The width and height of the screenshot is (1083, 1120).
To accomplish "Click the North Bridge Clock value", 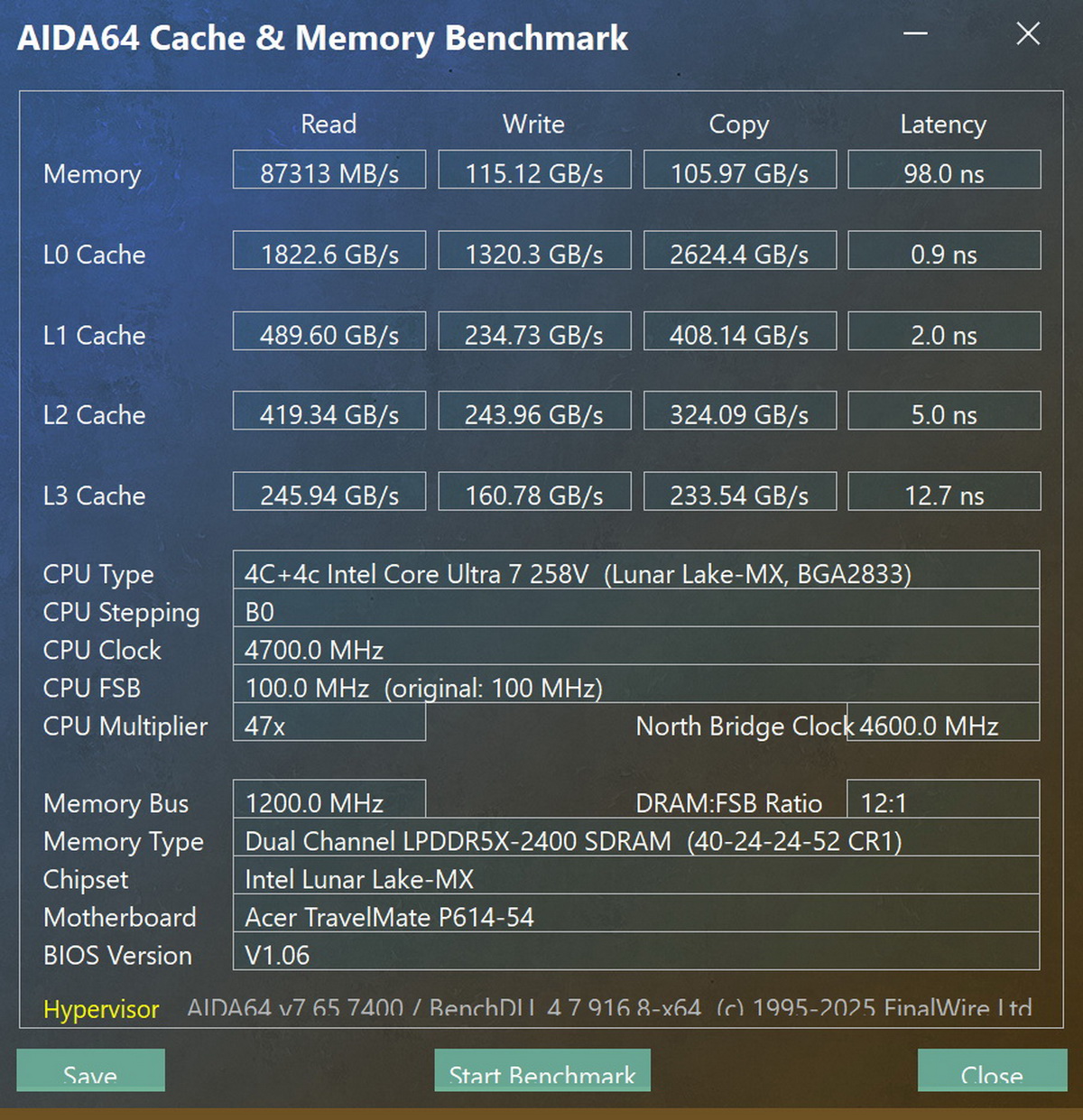I will 944,724.
